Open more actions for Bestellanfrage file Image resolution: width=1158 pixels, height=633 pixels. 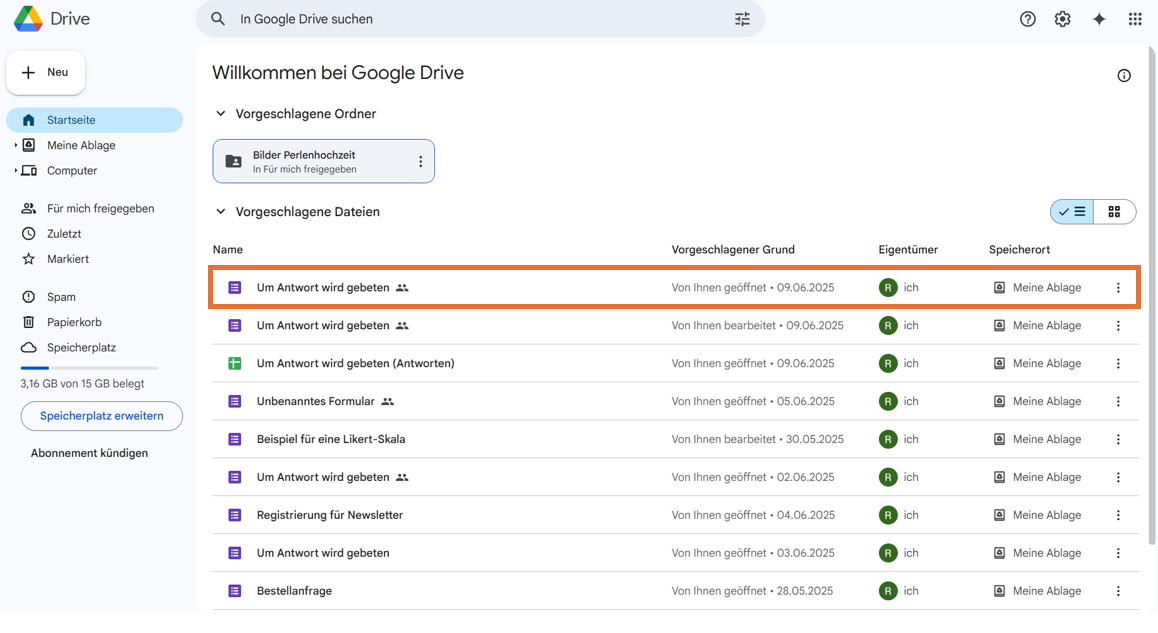click(1118, 591)
